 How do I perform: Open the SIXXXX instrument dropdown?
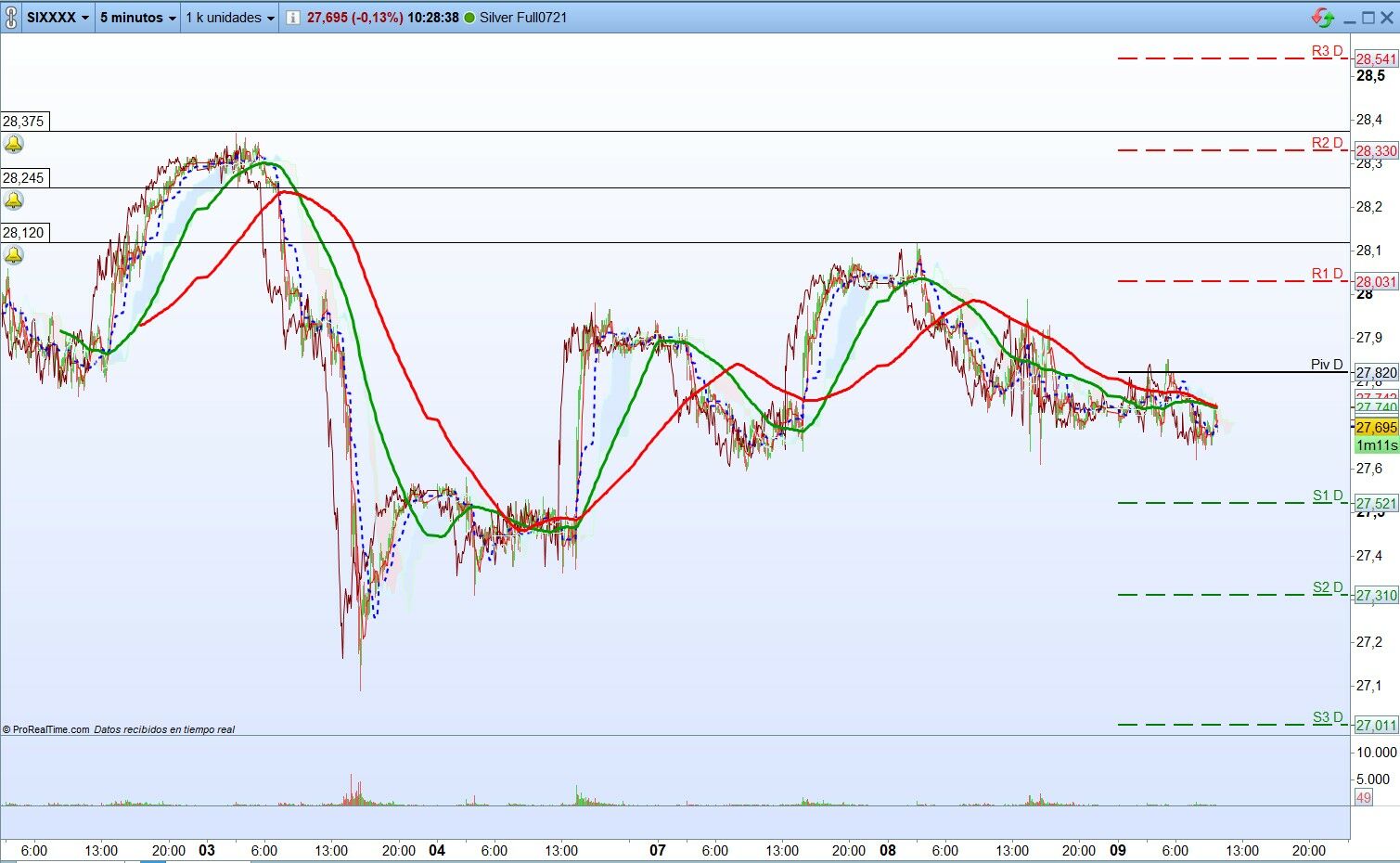[x=58, y=17]
